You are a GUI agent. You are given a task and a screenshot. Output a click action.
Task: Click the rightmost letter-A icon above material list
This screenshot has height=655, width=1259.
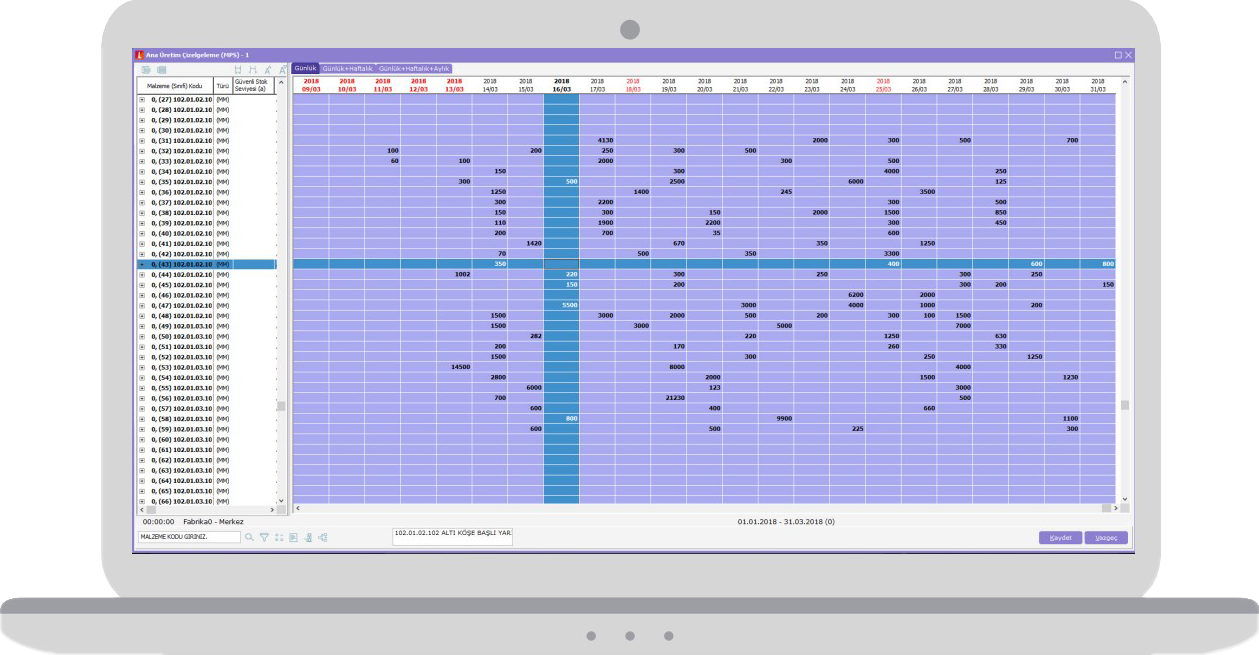click(282, 69)
